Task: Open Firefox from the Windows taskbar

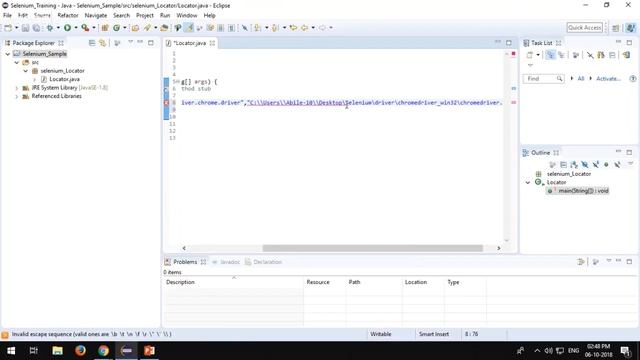Action: [80, 351]
